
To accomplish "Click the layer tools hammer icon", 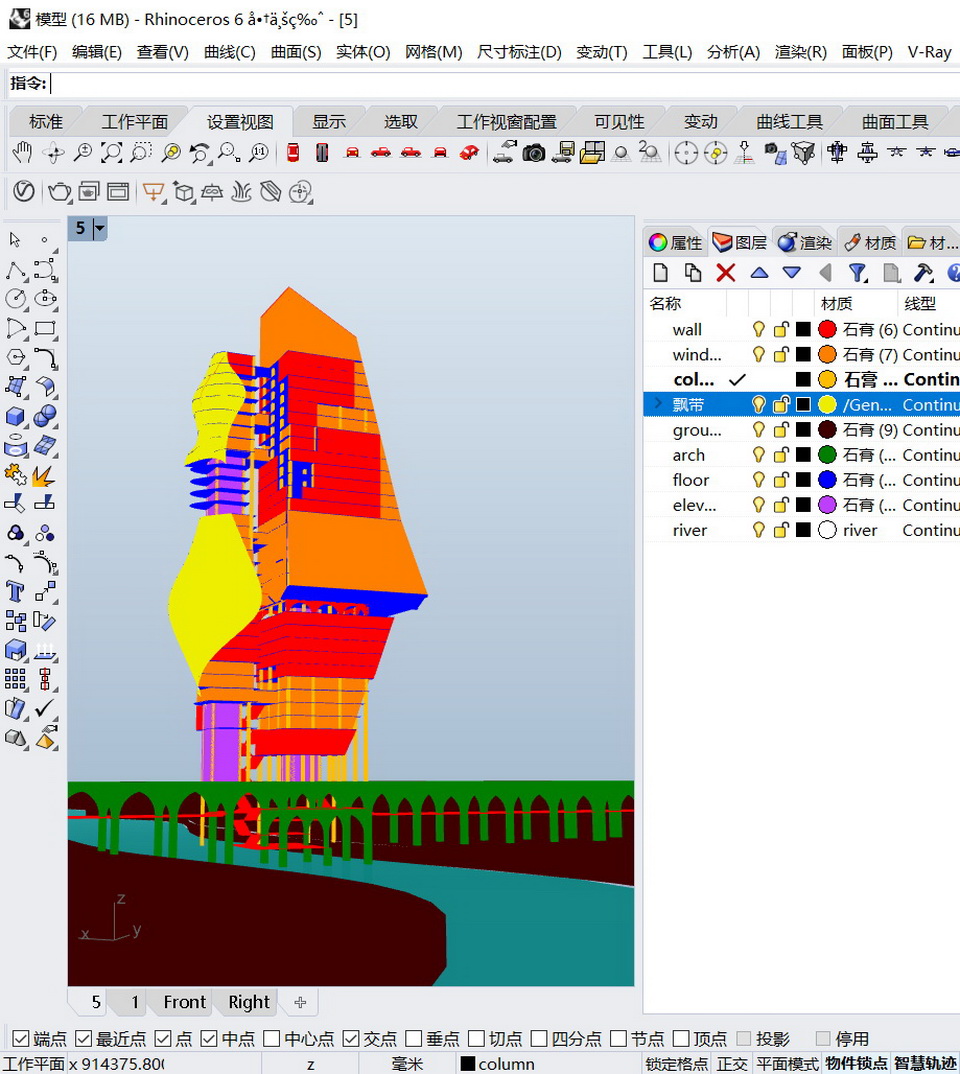I will pyautogui.click(x=923, y=272).
